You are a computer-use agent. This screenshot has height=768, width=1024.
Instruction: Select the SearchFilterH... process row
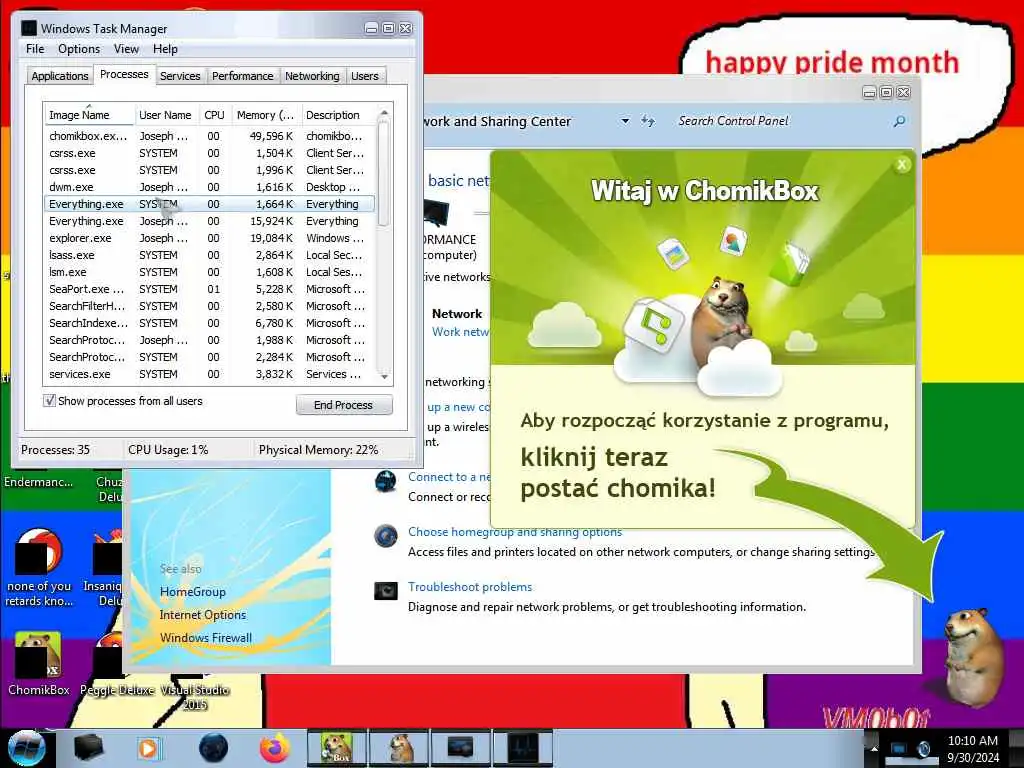tap(209, 306)
